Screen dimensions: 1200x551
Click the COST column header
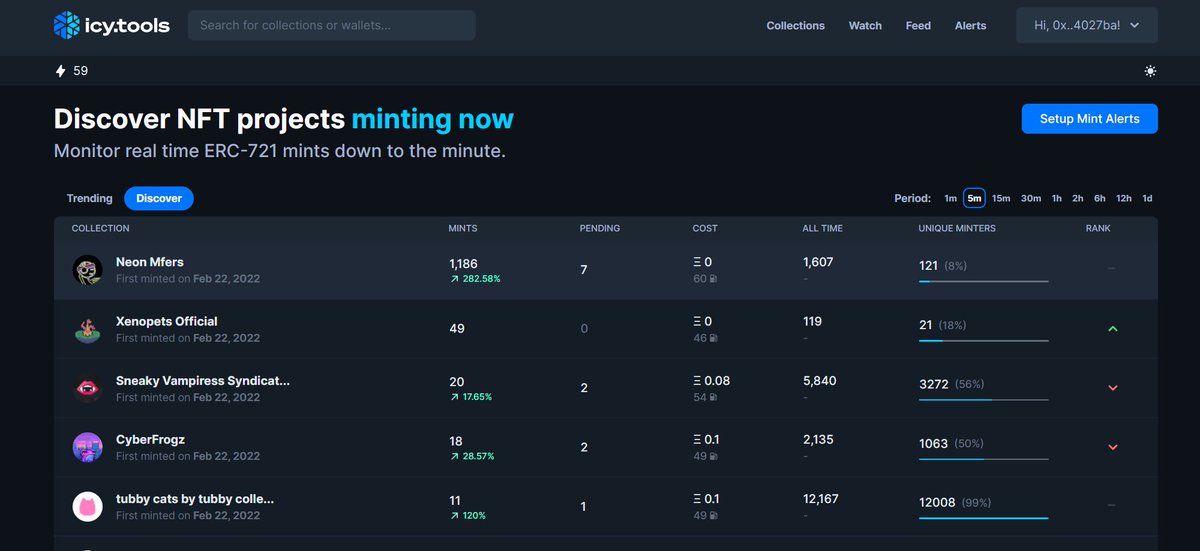[x=705, y=228]
